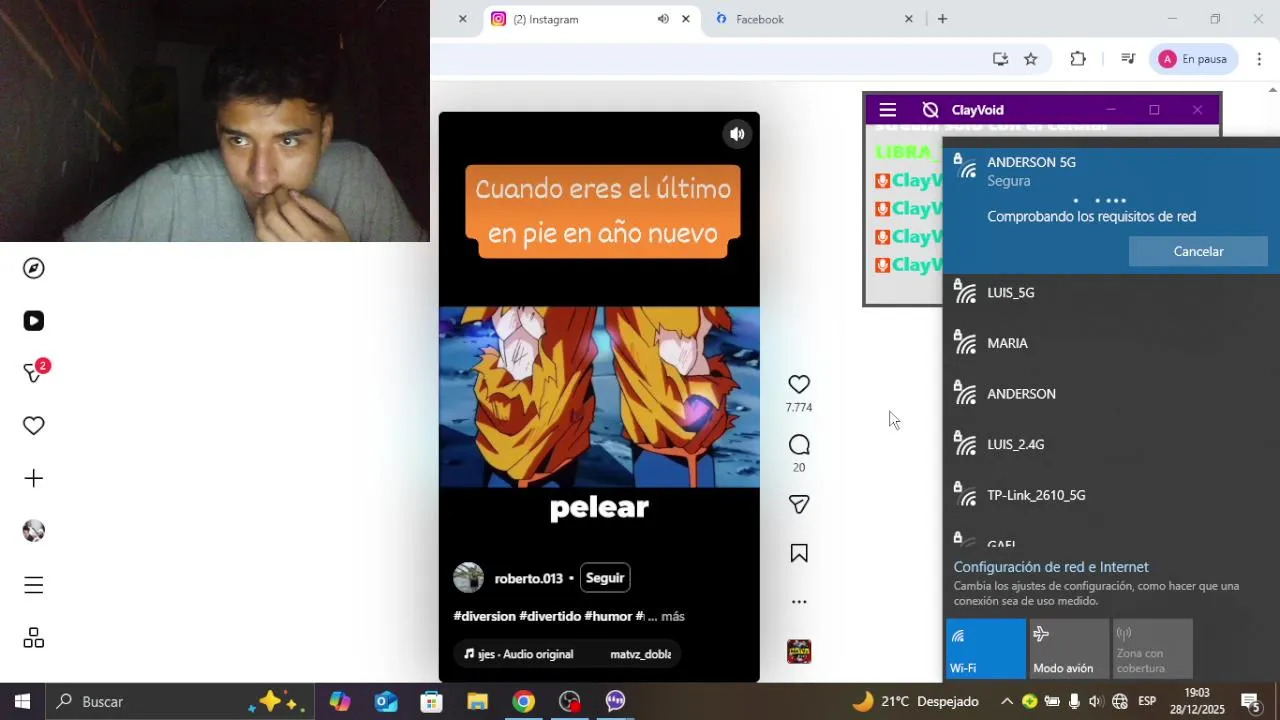The height and width of the screenshot is (720, 1280).
Task: Open Instagram notifications heart in sidebar
Action: click(34, 426)
